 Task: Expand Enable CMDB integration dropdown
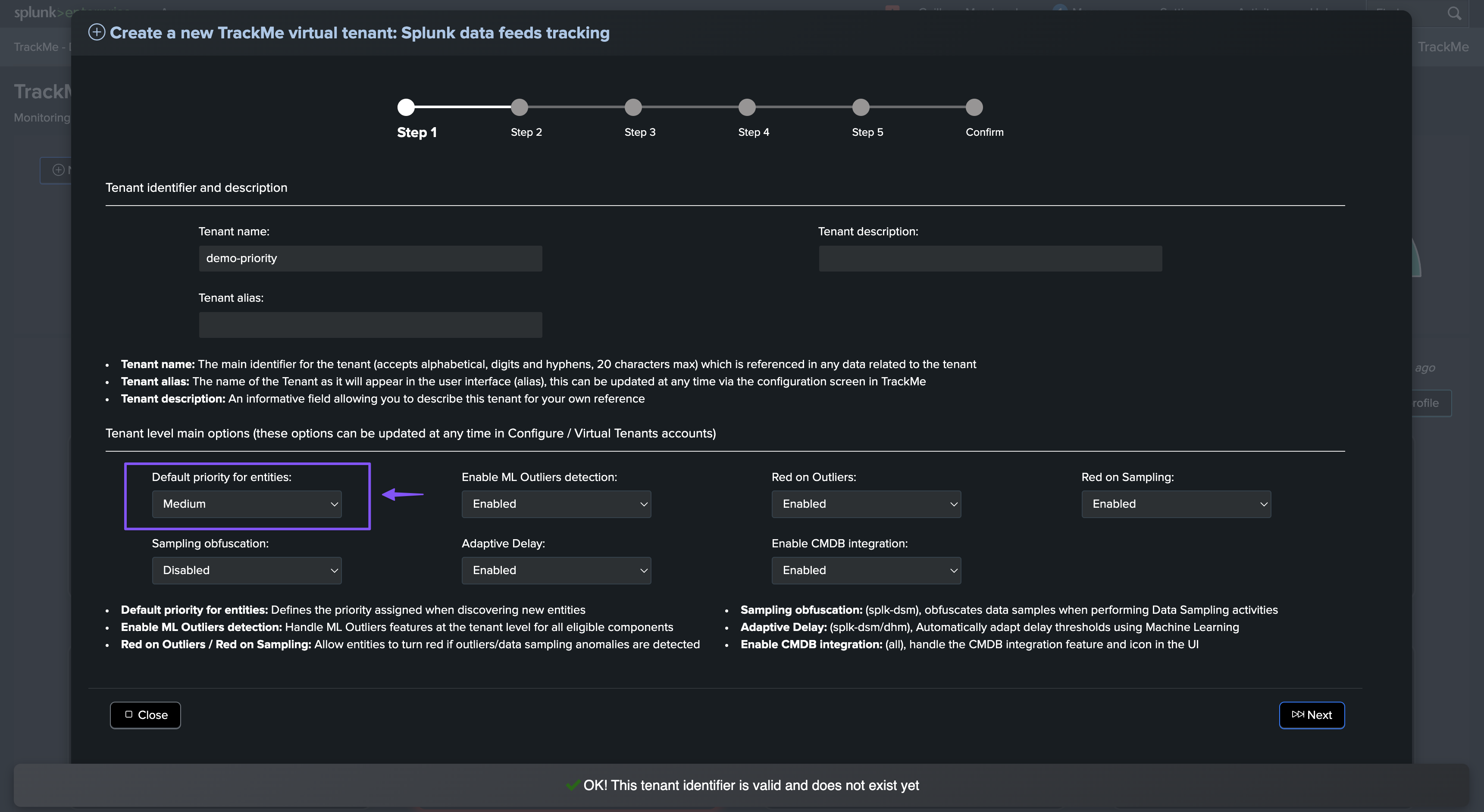(x=866, y=570)
